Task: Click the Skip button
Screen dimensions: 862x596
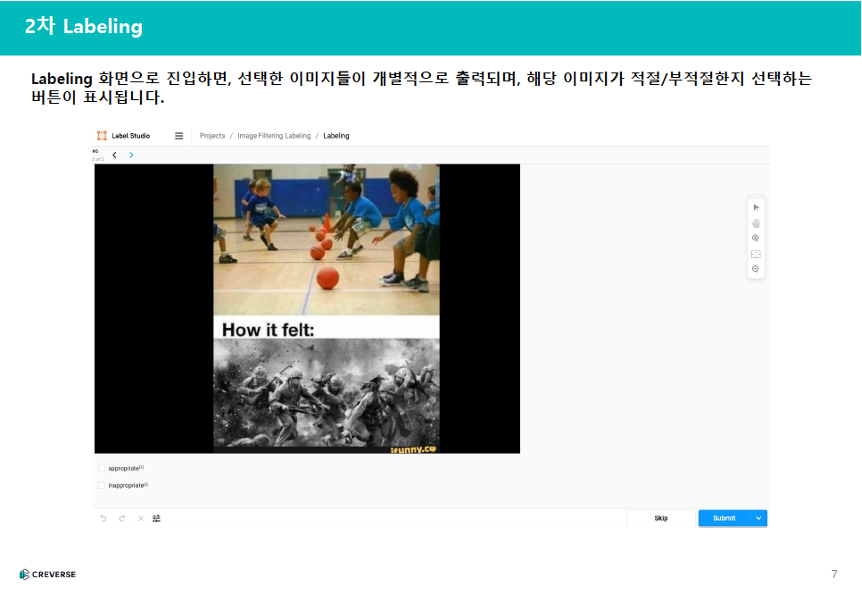Action: point(661,518)
